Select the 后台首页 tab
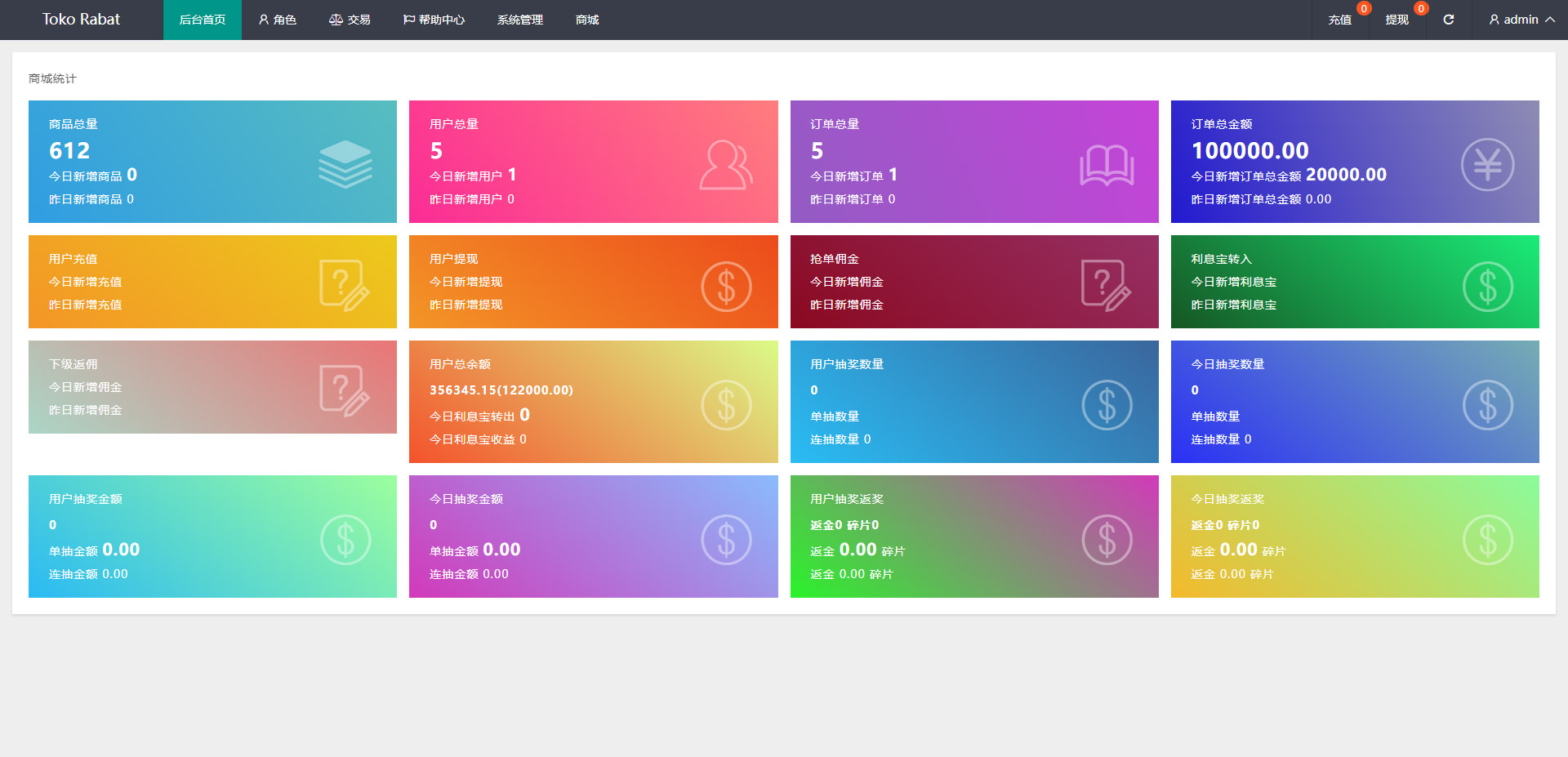 coord(203,20)
